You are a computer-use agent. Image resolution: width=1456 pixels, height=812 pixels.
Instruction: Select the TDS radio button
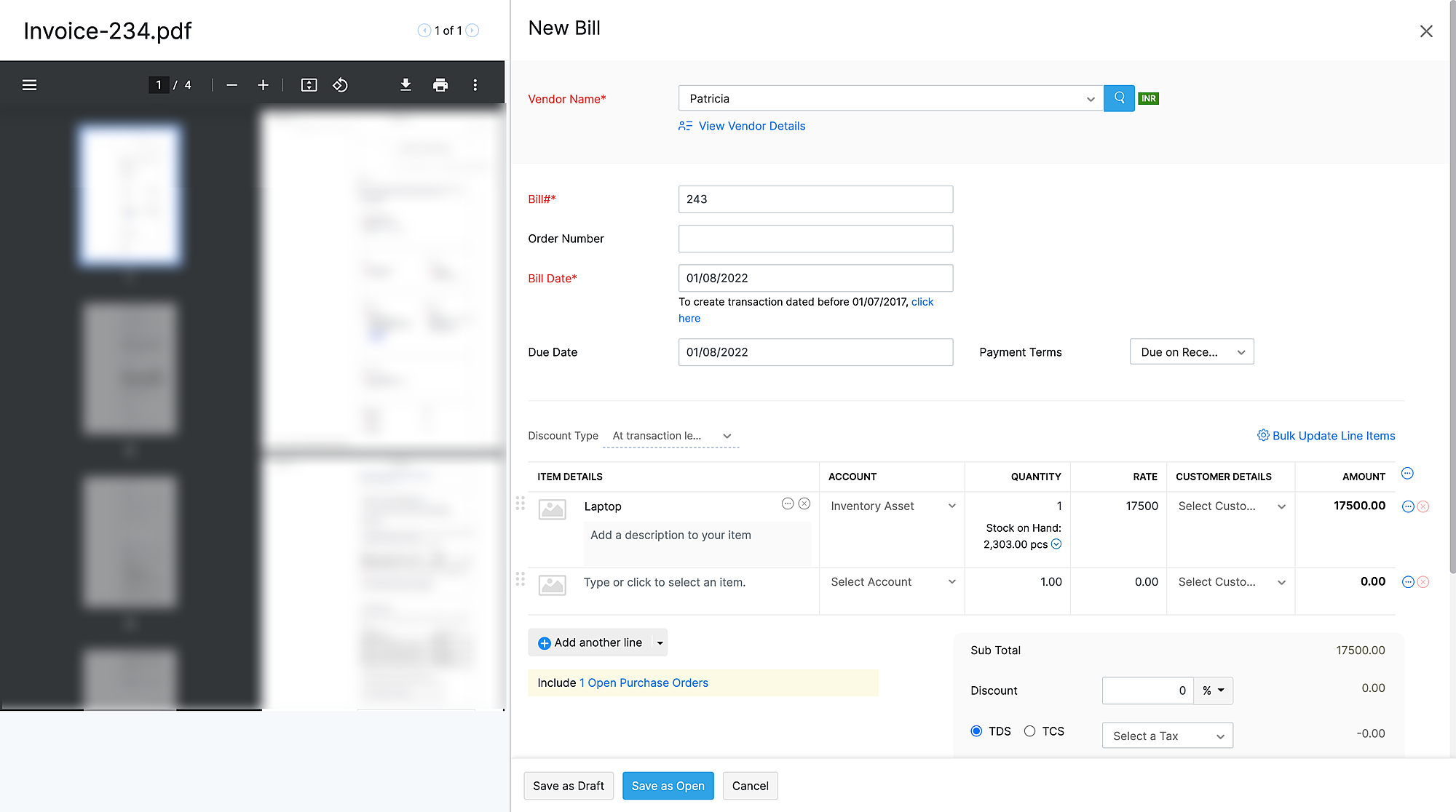pyautogui.click(x=976, y=731)
